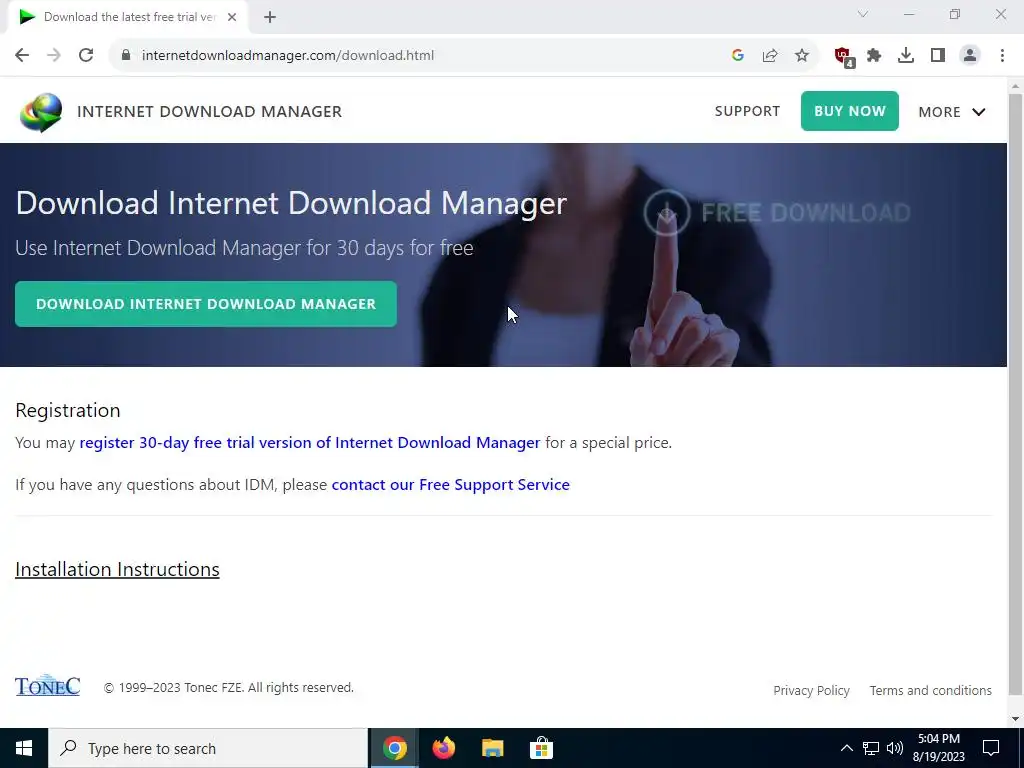Show Chrome downloads tray icon
The width and height of the screenshot is (1024, 768).
click(906, 55)
